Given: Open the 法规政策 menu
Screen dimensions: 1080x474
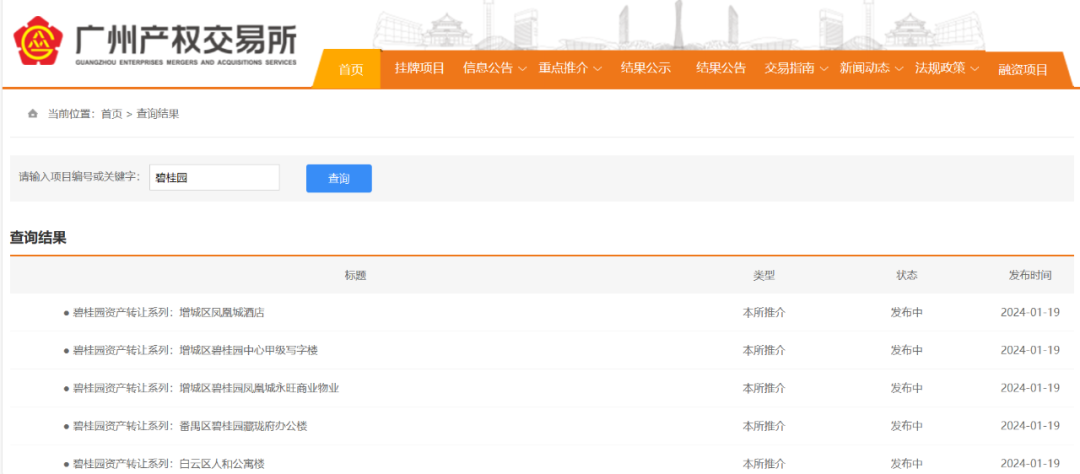Looking at the screenshot, I should tap(940, 68).
